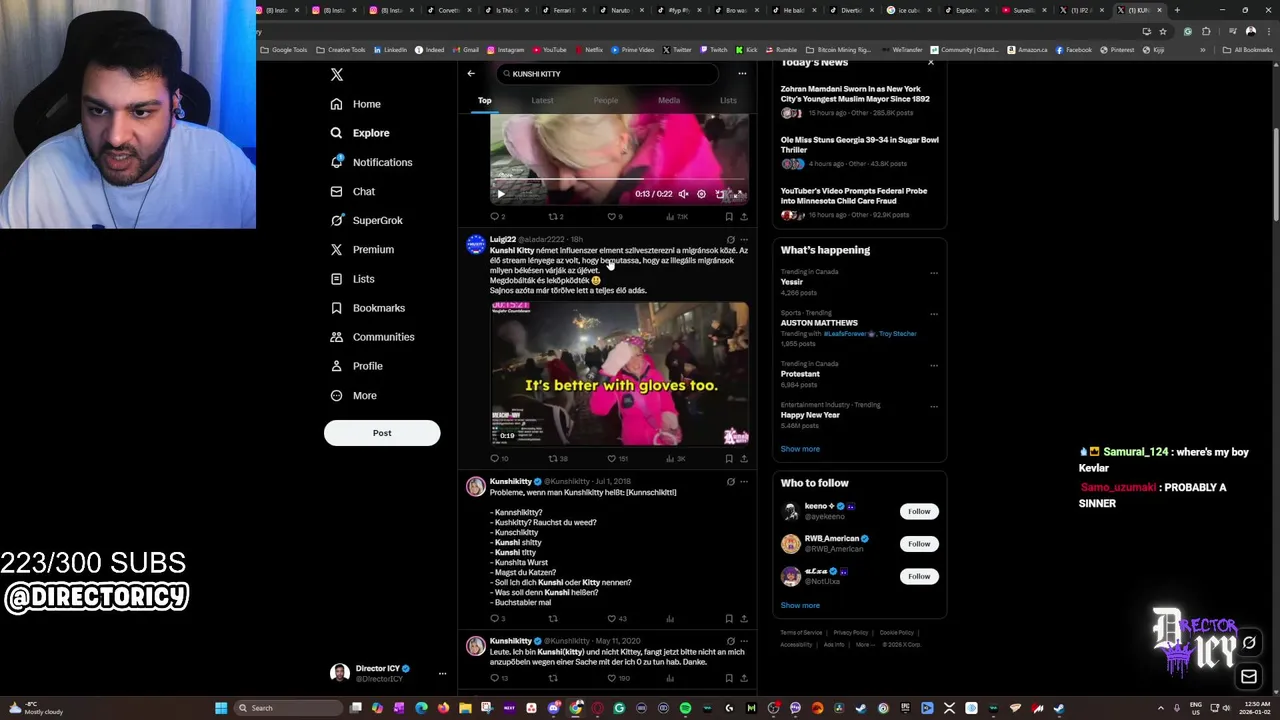Open the Grok floating button
1280x720 pixels.
coord(1249,643)
